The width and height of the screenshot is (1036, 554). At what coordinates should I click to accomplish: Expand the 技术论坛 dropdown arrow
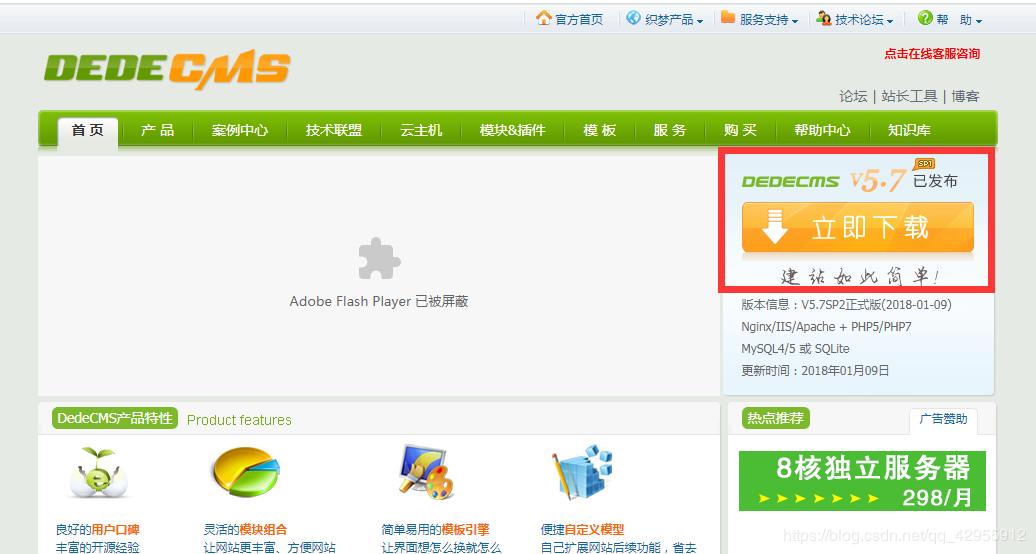[890, 21]
